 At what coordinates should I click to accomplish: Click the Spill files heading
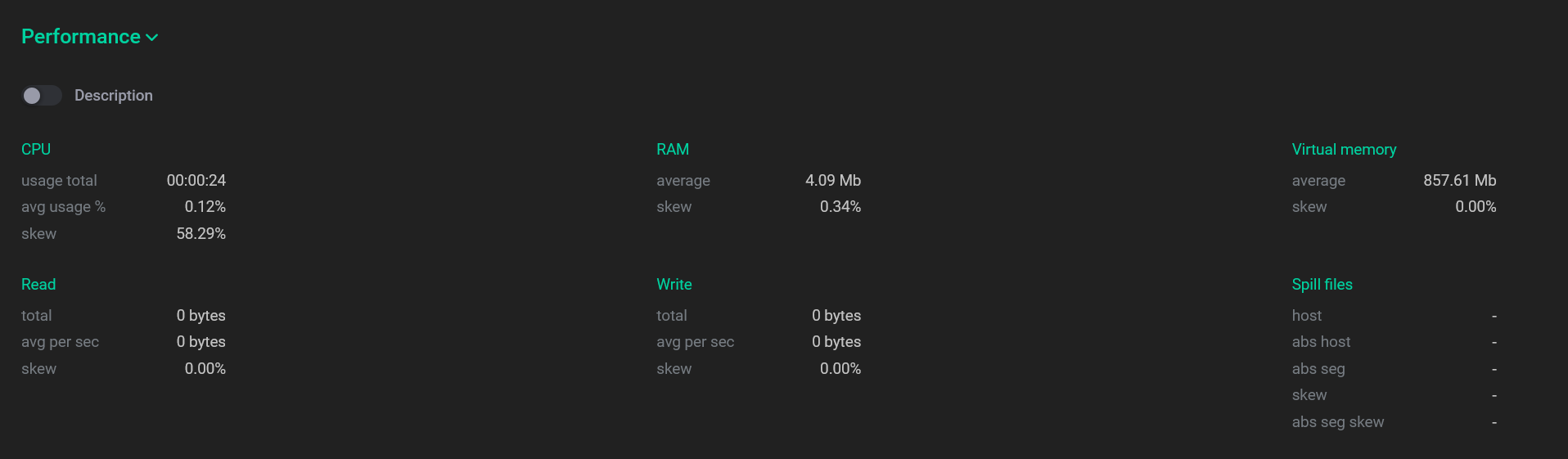coord(1322,285)
